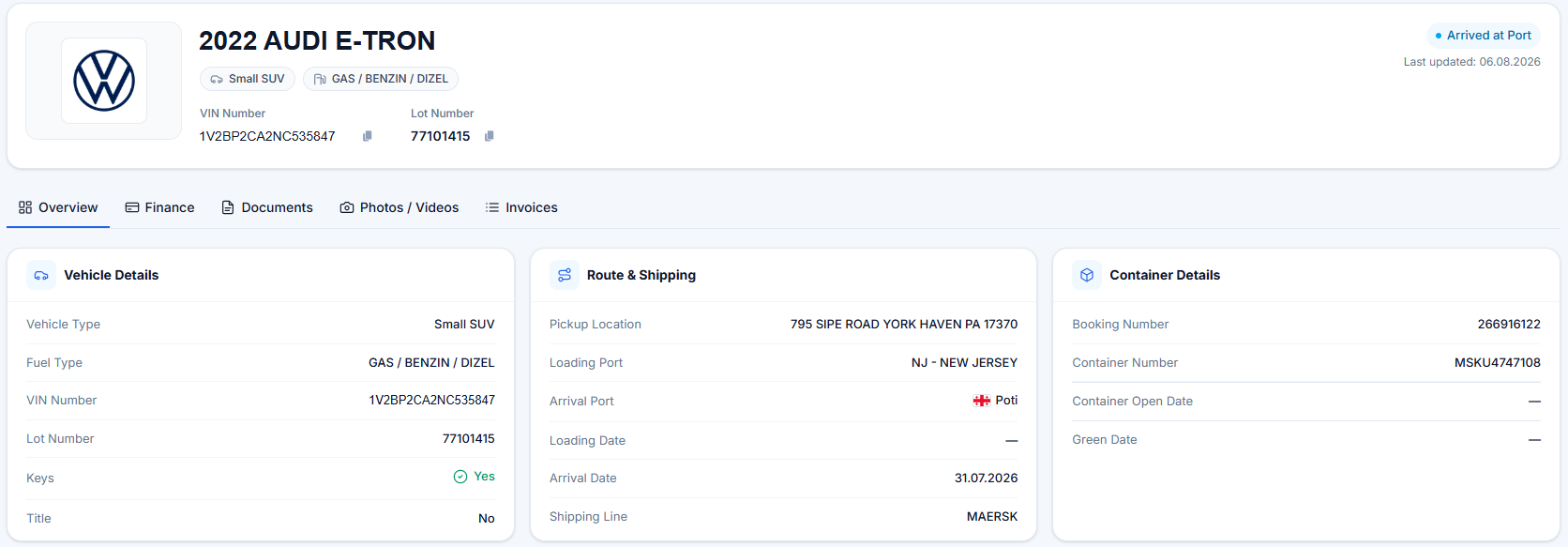Click the container number MSKU4747108
Viewport: 1568px width, 547px height.
1498,362
